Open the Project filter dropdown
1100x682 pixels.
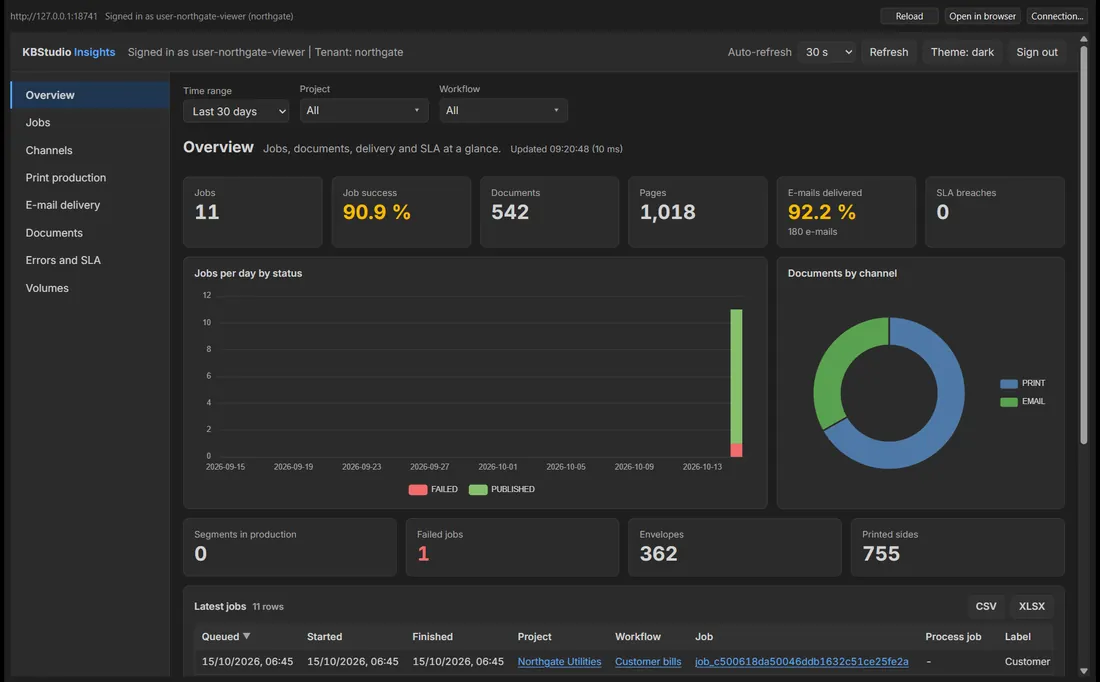(x=363, y=110)
